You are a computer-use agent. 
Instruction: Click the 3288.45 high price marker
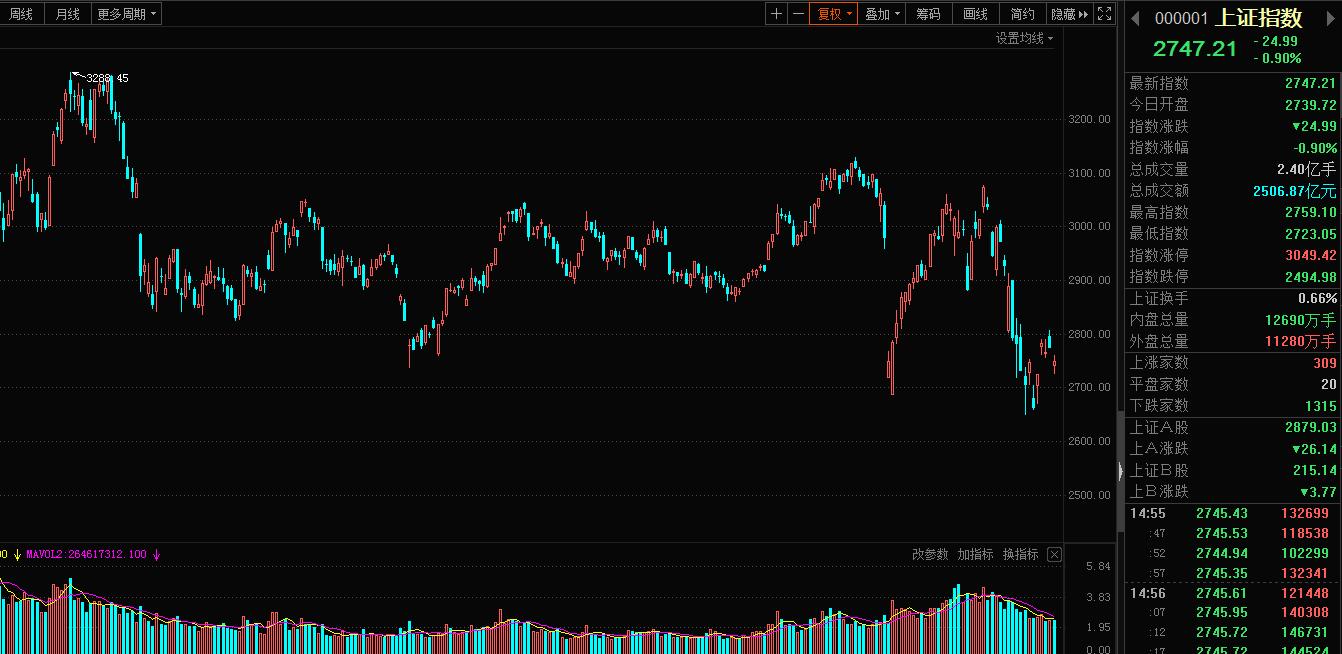pos(107,78)
